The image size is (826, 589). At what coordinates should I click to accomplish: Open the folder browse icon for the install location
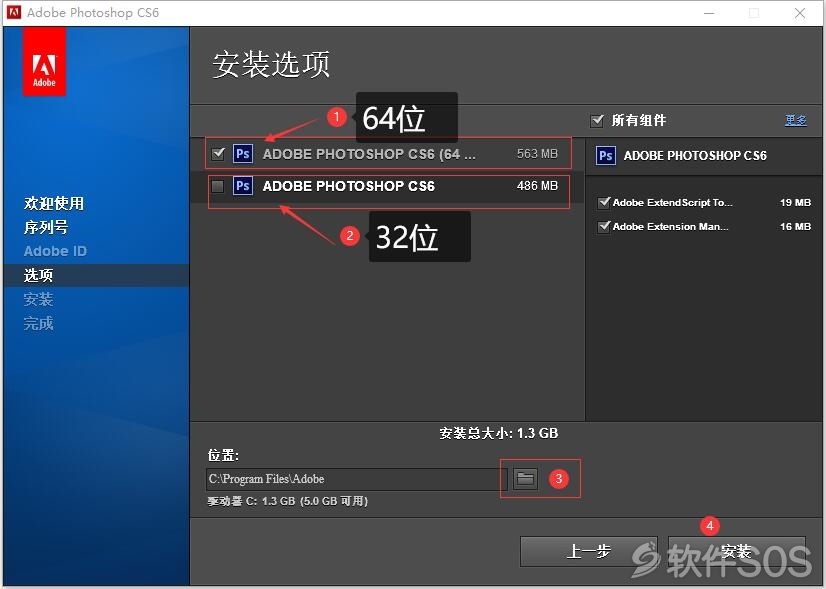pos(525,478)
